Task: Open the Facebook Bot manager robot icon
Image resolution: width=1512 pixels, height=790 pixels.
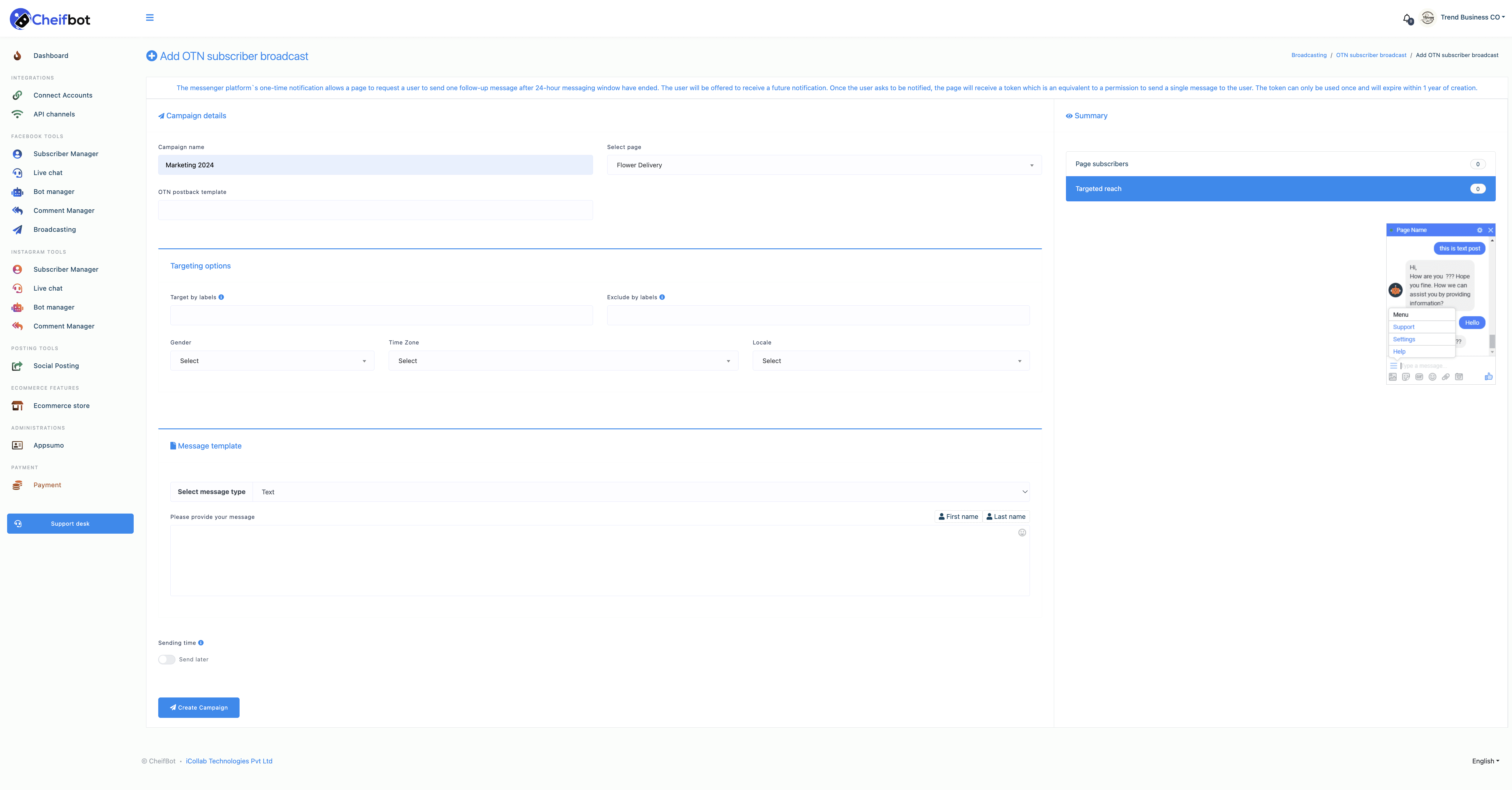Action: click(x=18, y=191)
